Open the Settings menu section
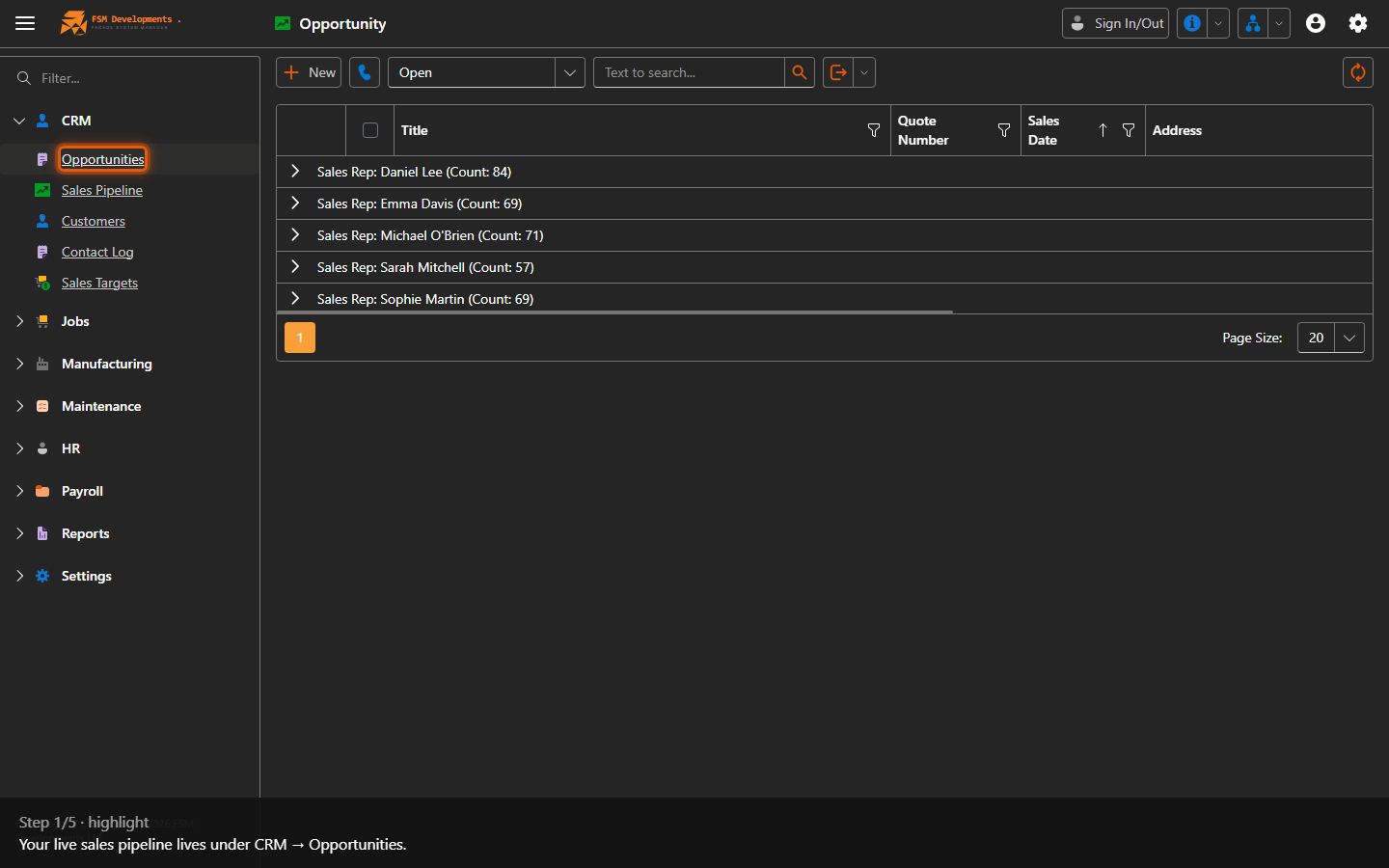1389x868 pixels. point(87,576)
